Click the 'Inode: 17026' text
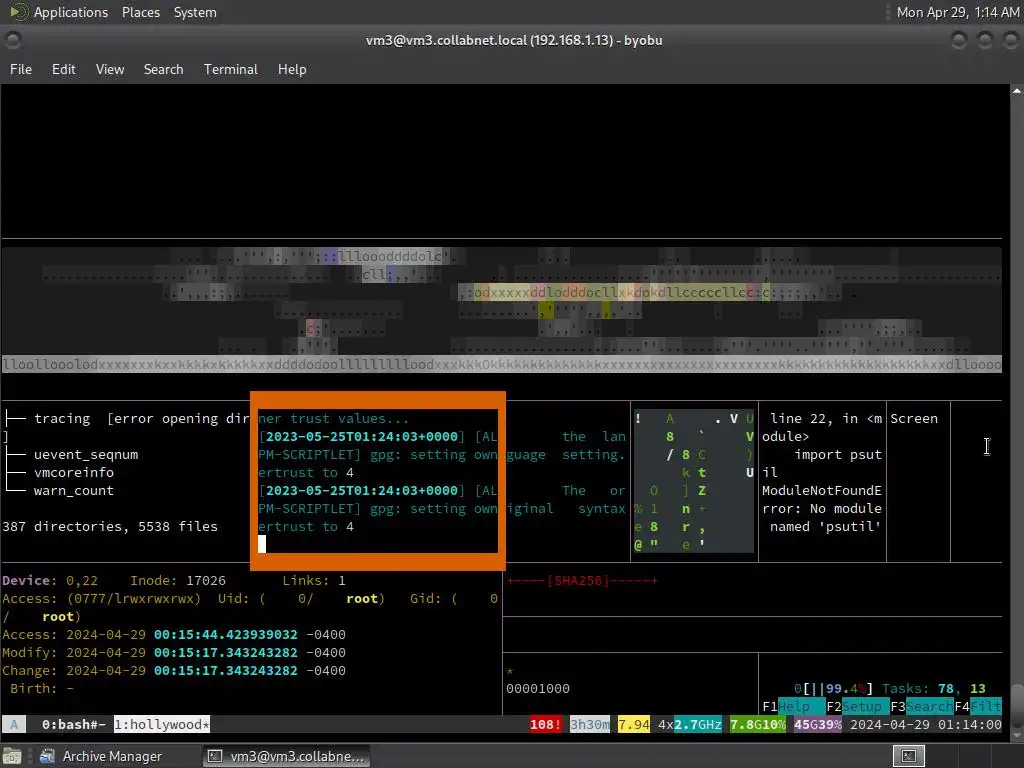1024x768 pixels. pyautogui.click(x=178, y=581)
